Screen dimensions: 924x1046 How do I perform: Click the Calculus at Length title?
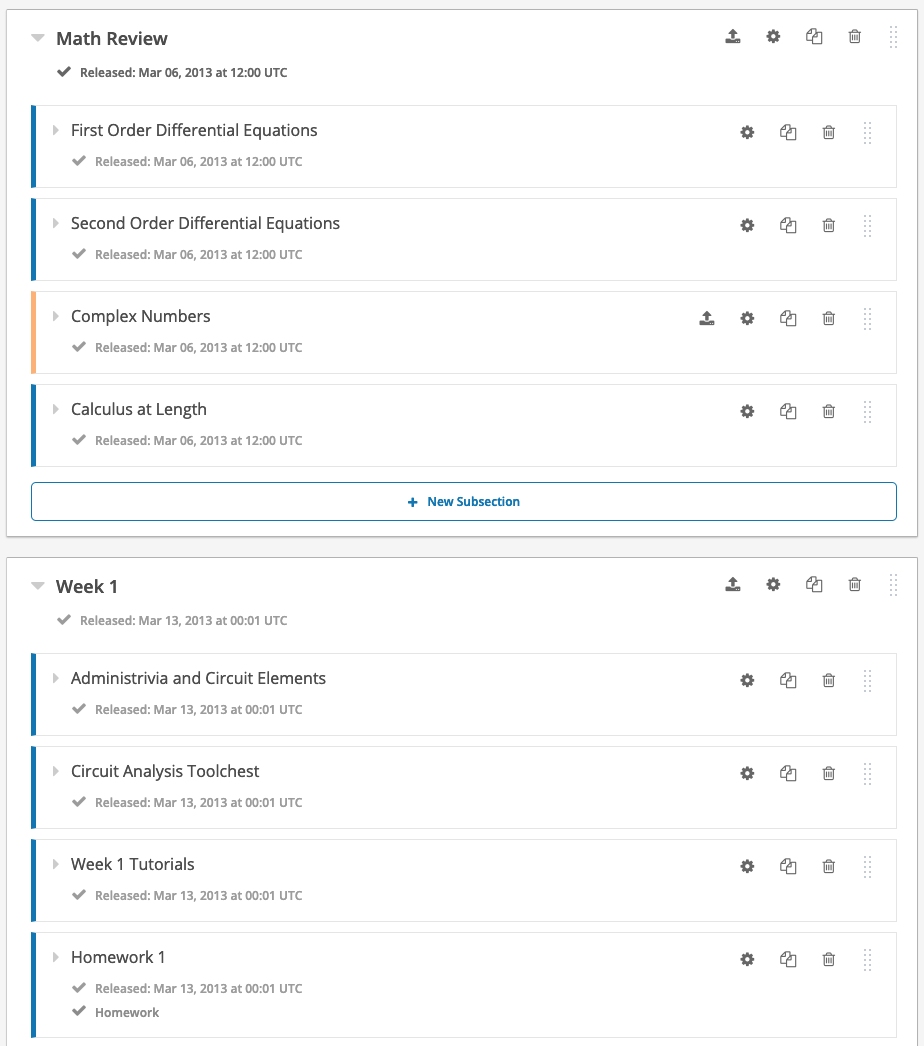click(139, 409)
